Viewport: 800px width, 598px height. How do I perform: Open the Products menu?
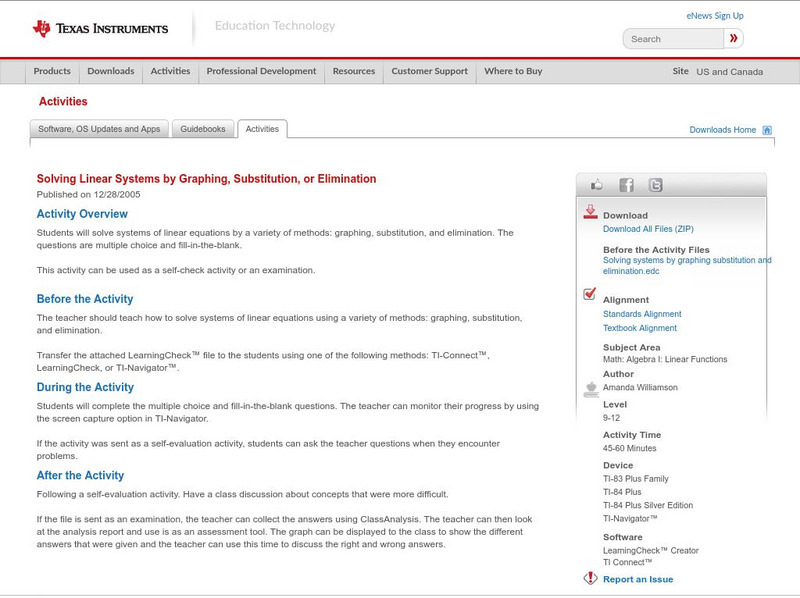click(52, 71)
